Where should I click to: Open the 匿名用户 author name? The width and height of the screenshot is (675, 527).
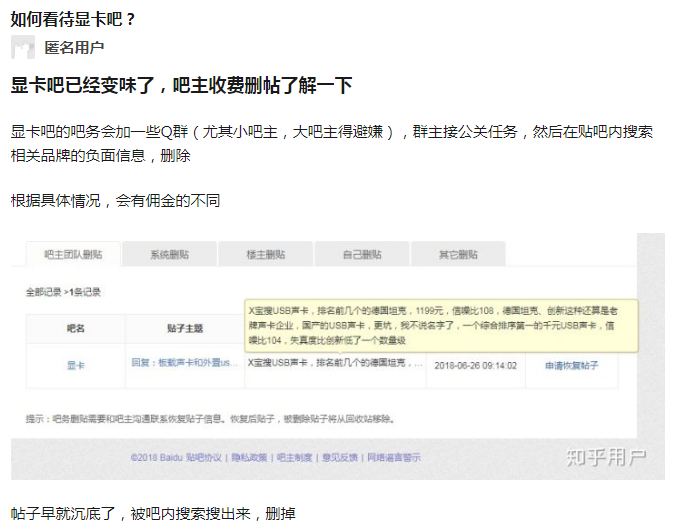pos(74,47)
